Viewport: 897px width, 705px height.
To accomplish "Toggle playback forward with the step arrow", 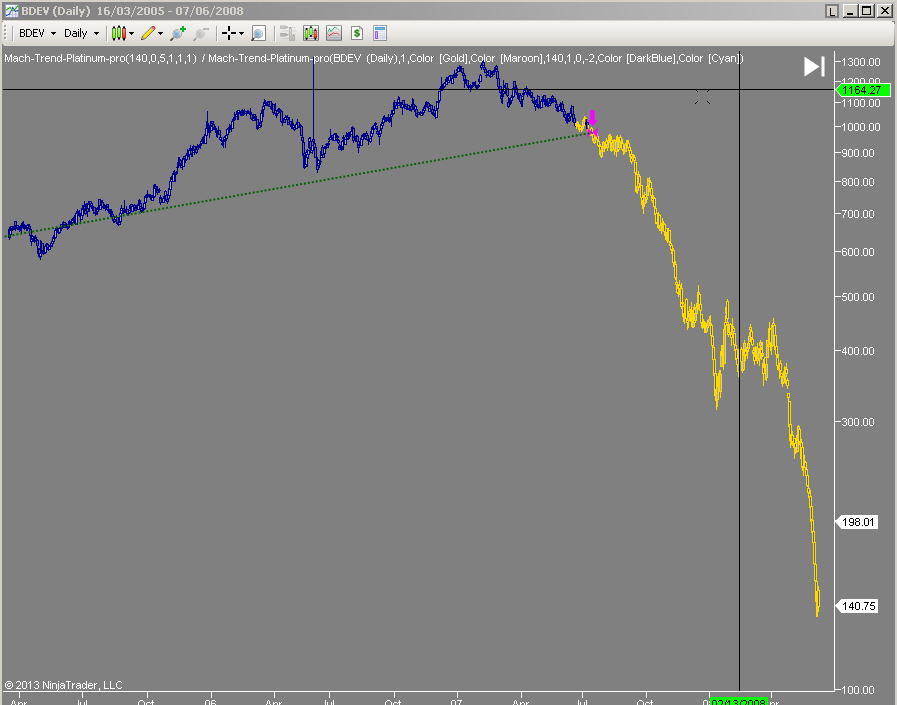I will click(x=812, y=67).
